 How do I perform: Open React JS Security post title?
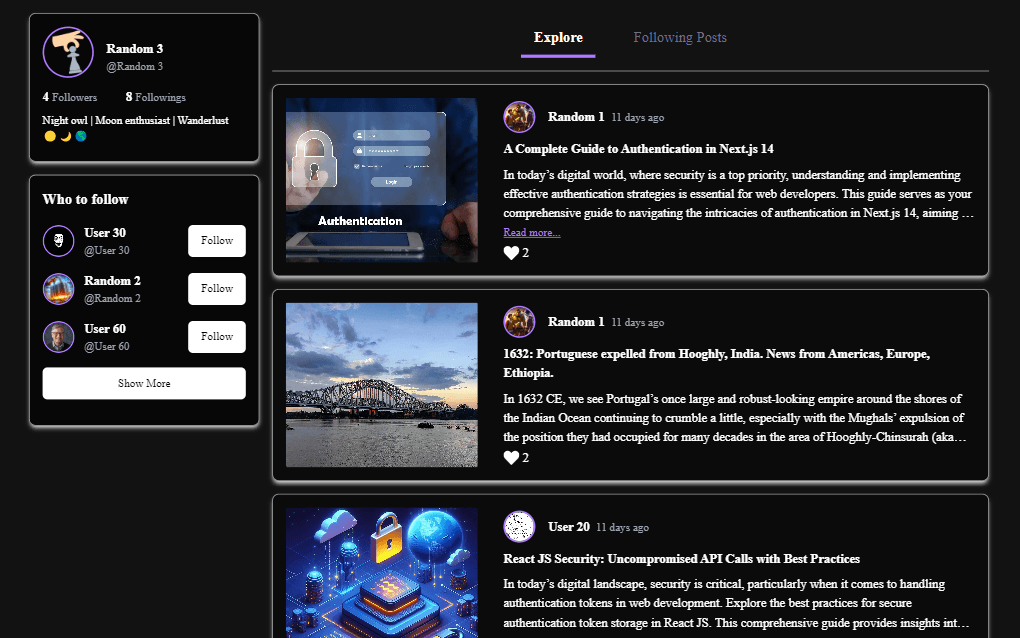click(681, 559)
